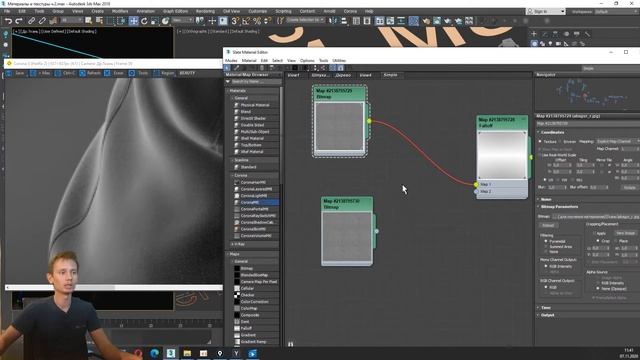Click the Render Setup icon
The height and width of the screenshot is (360, 640).
pos(426,21)
